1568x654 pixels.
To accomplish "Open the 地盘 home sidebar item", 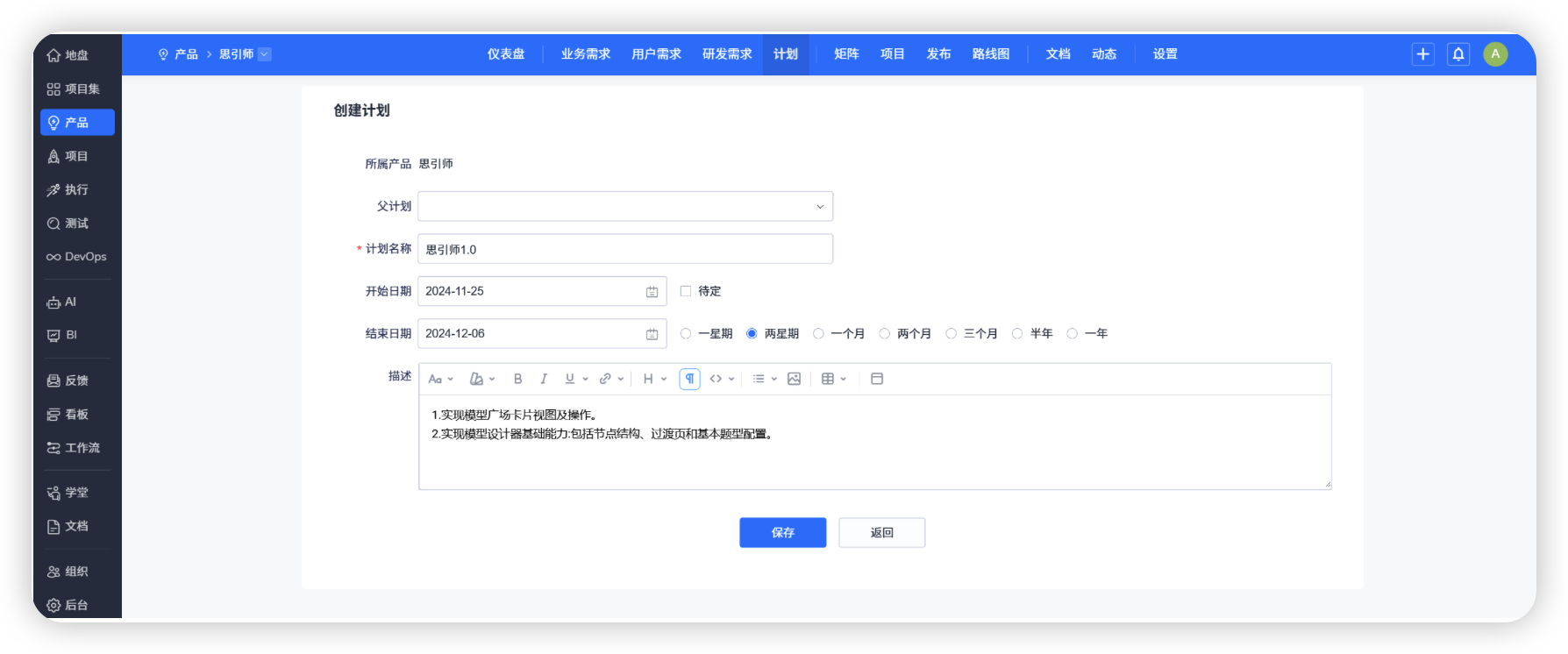I will tap(68, 55).
